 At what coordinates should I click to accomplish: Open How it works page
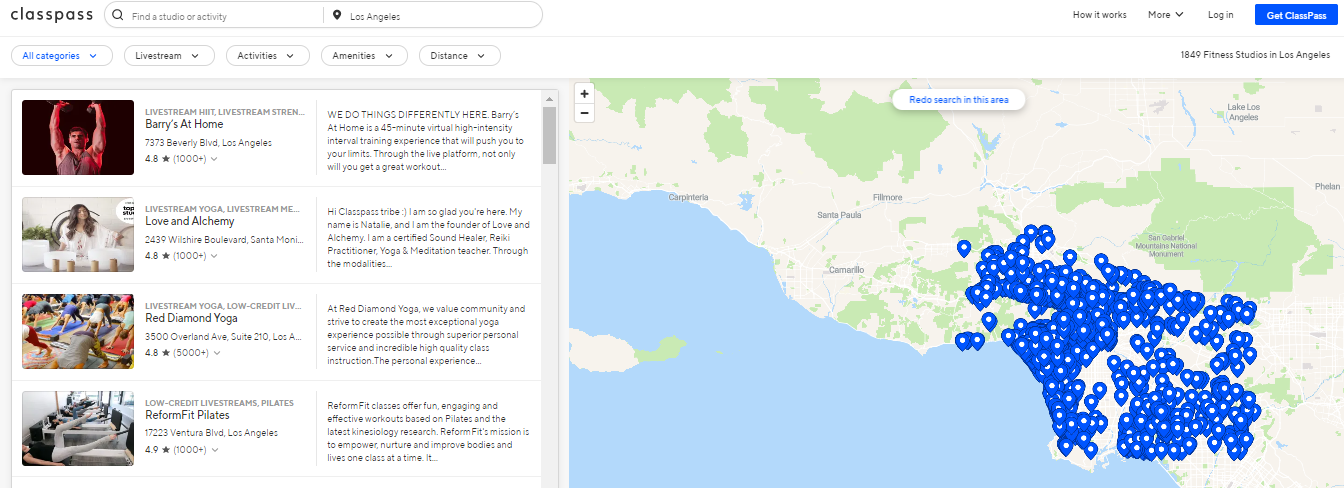[1099, 15]
